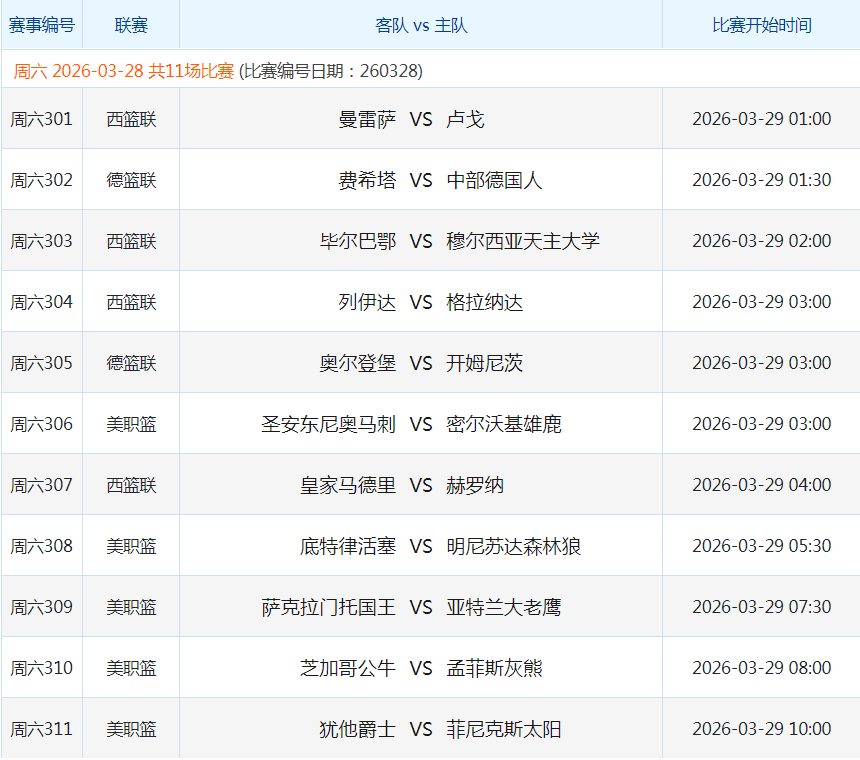This screenshot has height=760, width=860.
Task: Select team 圣安东尼奥马刺
Action: tap(328, 424)
